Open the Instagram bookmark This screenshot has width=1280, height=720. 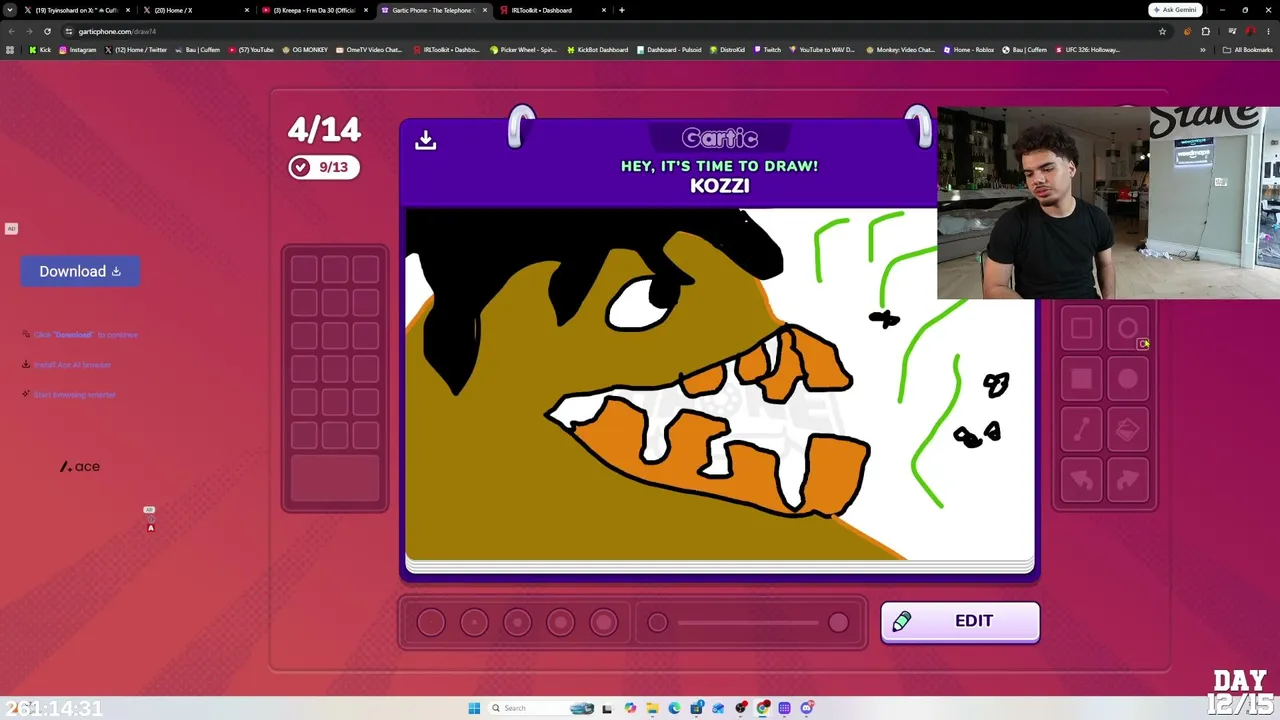click(x=77, y=50)
